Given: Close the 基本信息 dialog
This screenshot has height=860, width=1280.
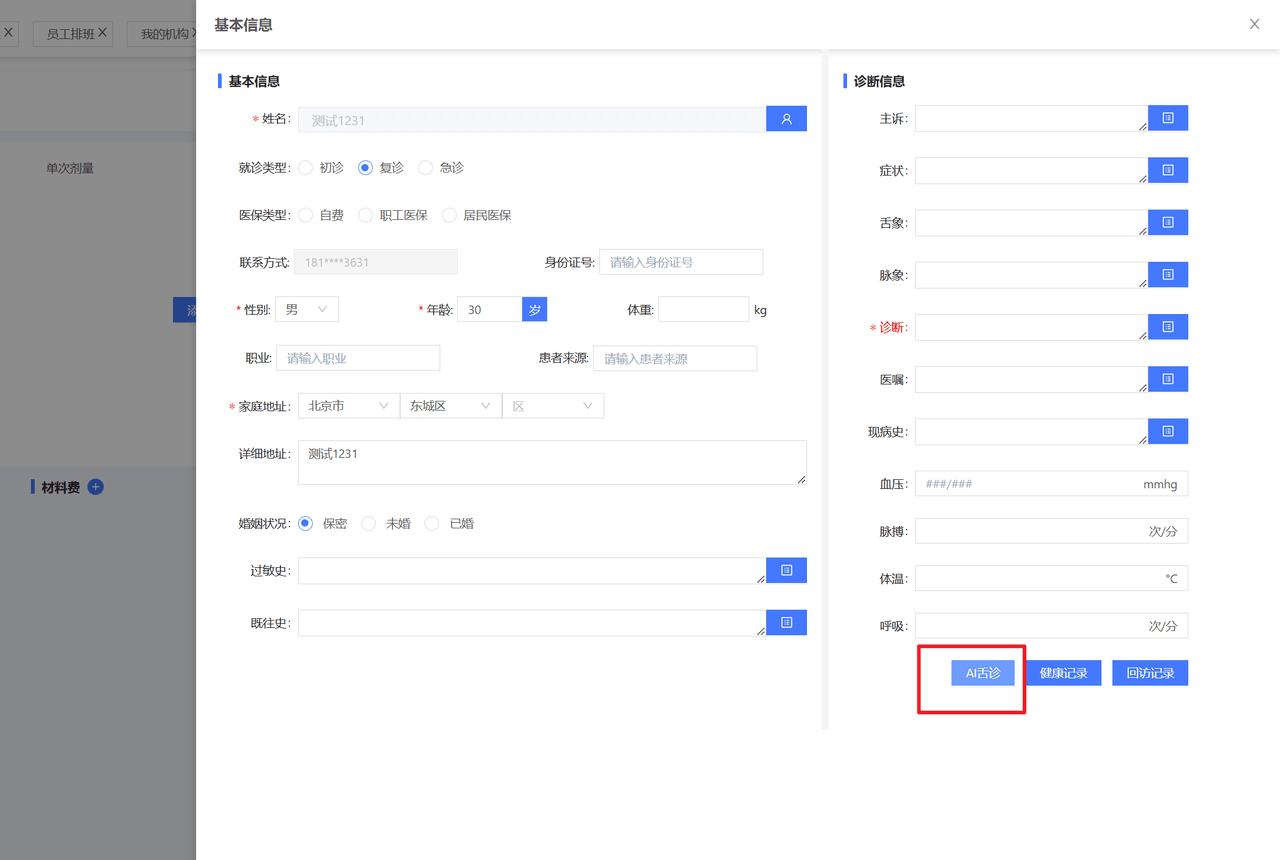Looking at the screenshot, I should click(1254, 24).
